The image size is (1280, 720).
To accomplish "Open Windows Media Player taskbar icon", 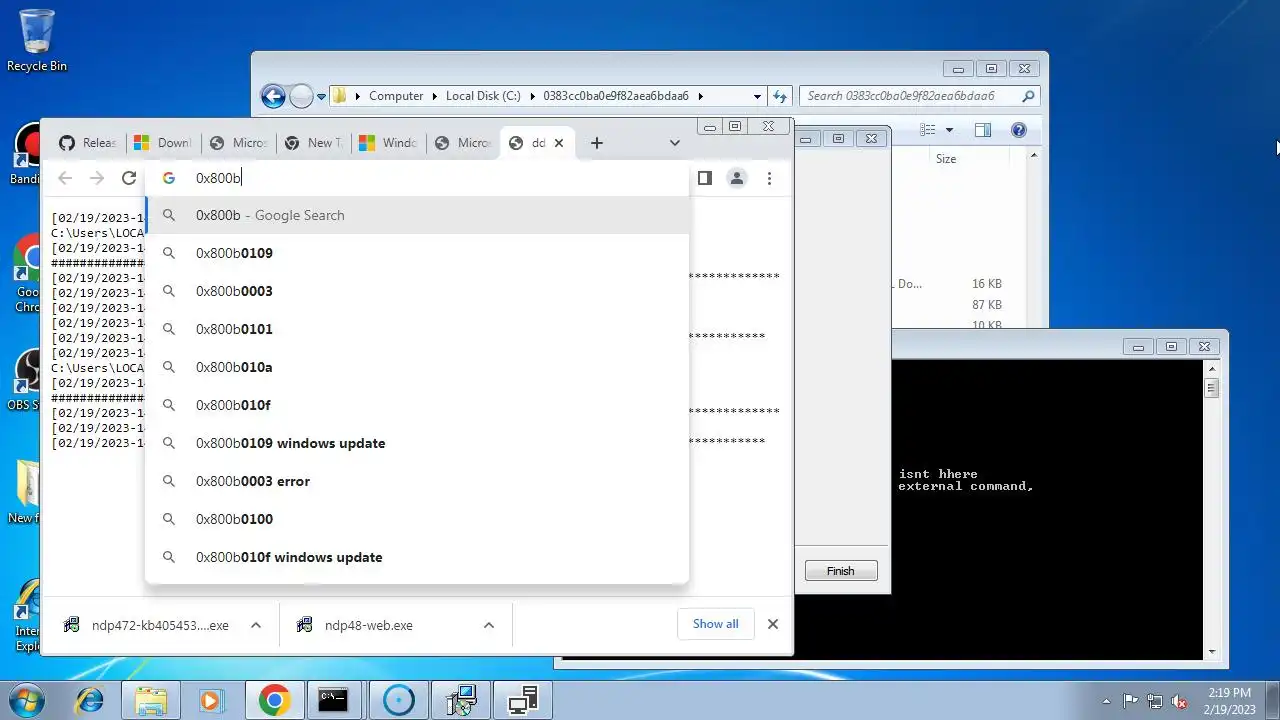I will 211,701.
